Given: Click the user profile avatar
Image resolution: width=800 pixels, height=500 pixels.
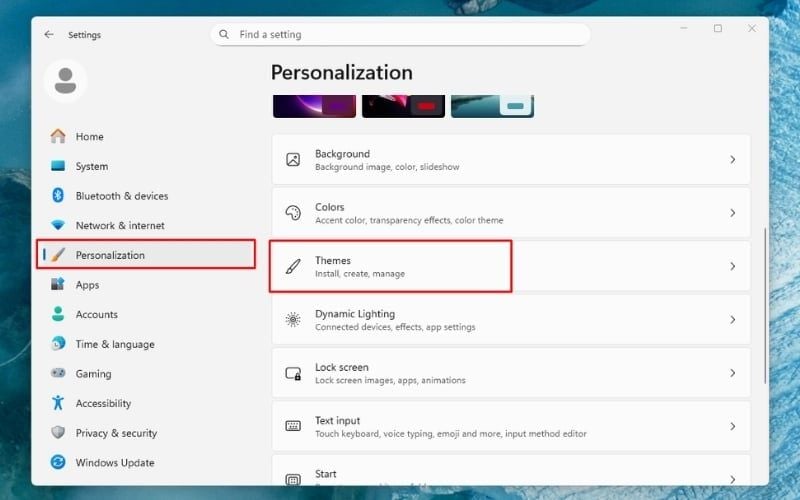Looking at the screenshot, I should click(65, 81).
